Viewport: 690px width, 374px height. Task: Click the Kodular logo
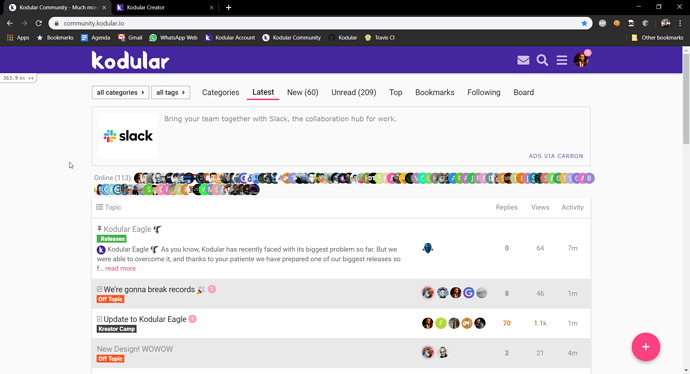coord(130,60)
